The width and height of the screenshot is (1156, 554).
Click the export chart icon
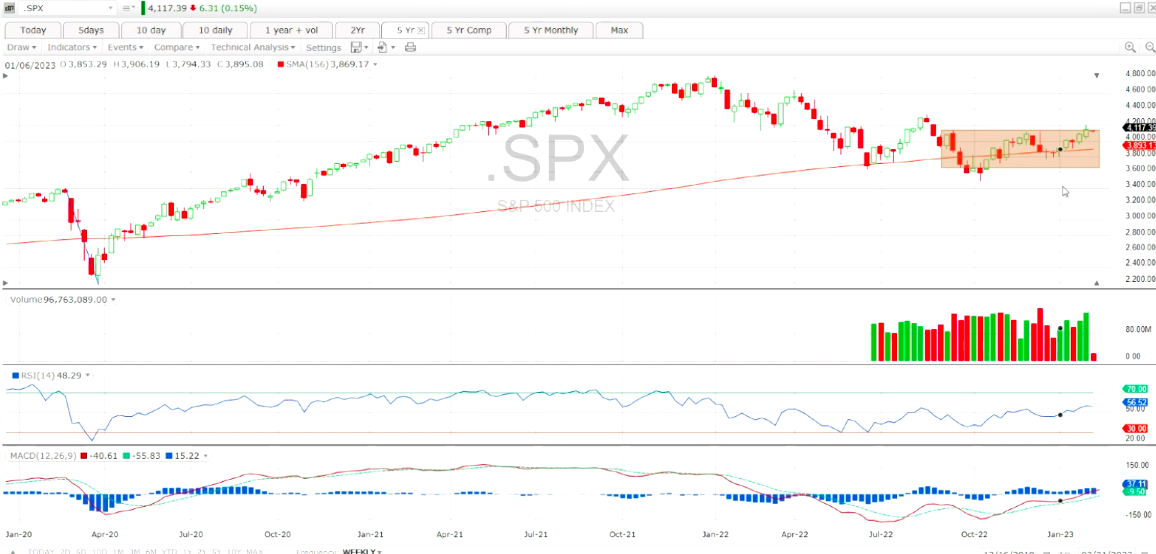pos(383,47)
